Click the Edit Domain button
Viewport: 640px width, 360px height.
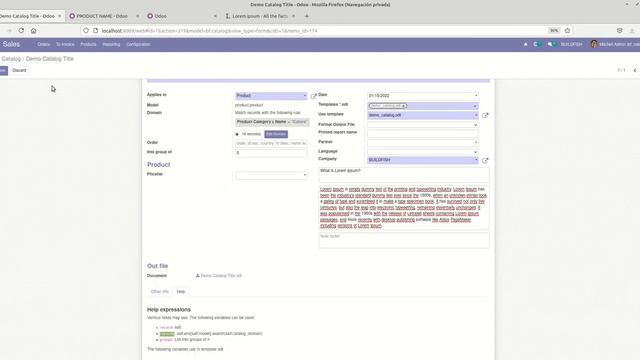pos(276,134)
